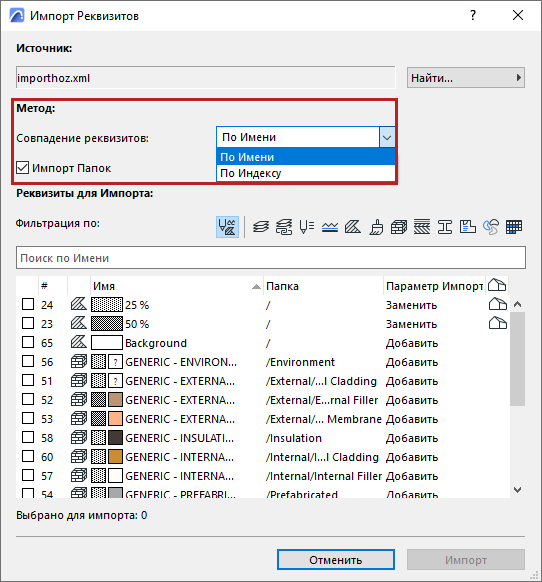
Task: Choose По Индексу from the list
Action: tap(306, 173)
